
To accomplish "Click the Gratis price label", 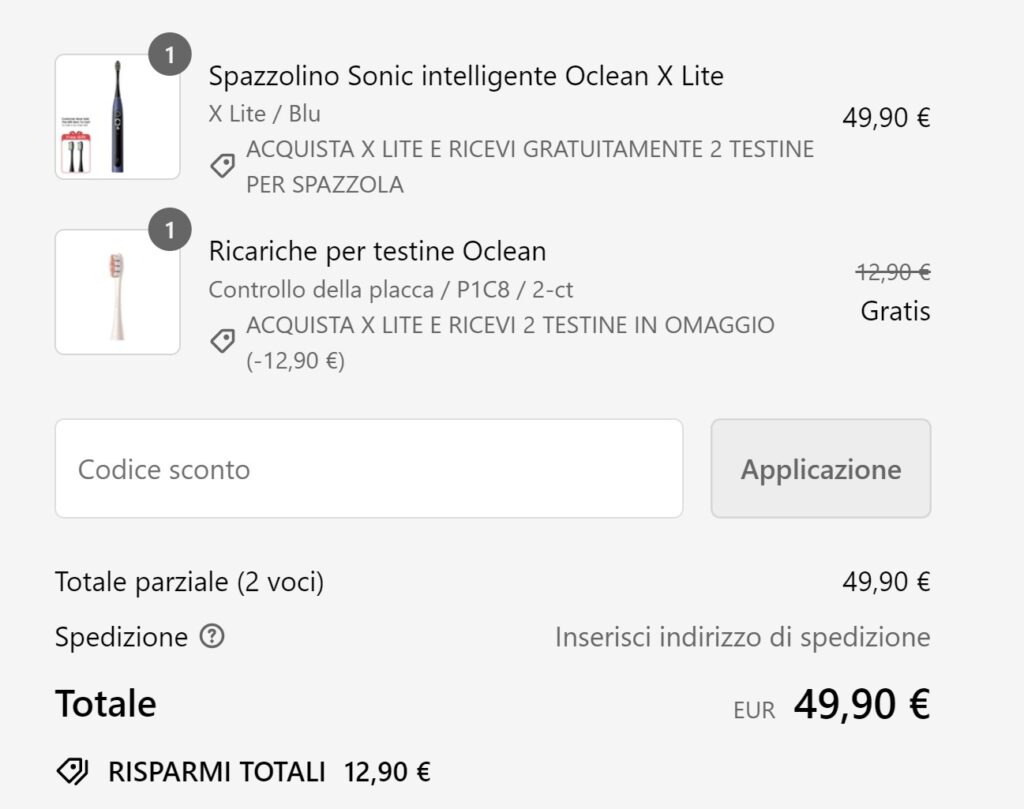I will pyautogui.click(x=895, y=311).
